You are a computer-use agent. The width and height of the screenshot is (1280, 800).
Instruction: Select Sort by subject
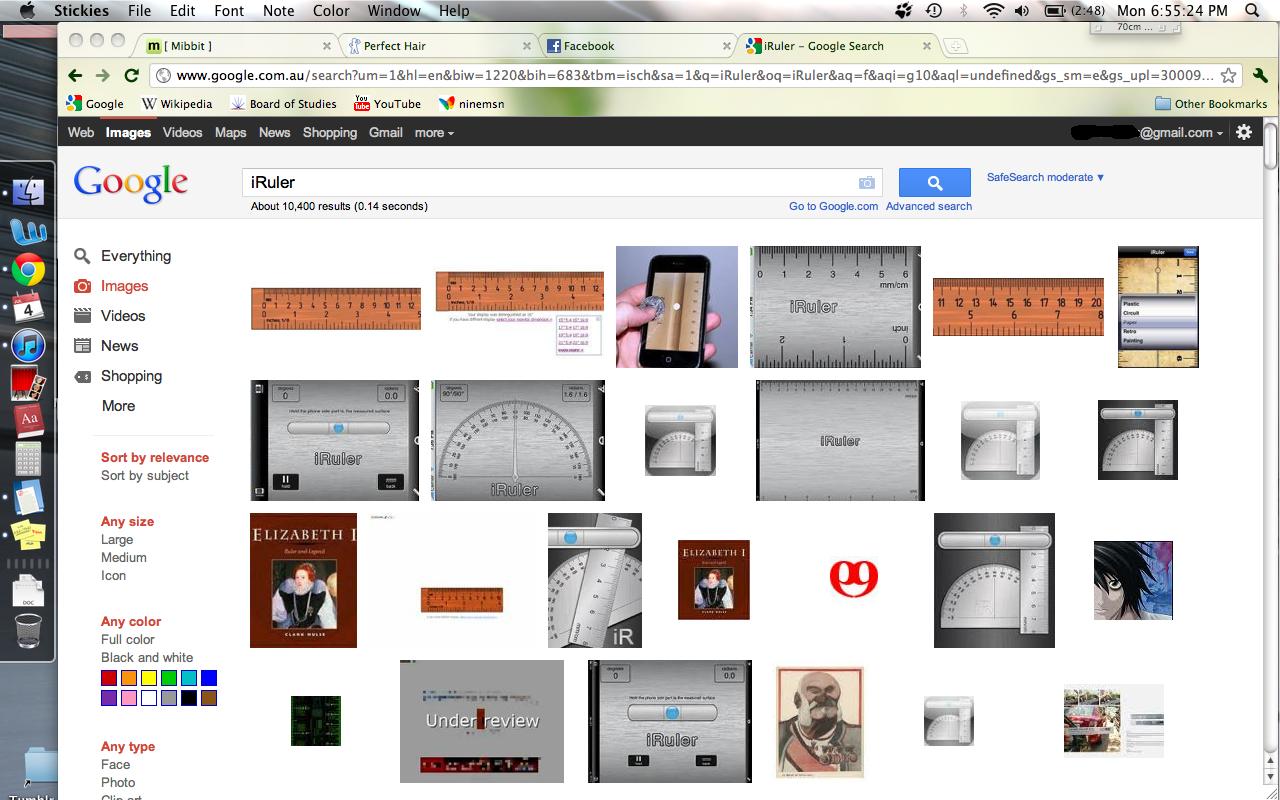[145, 476]
